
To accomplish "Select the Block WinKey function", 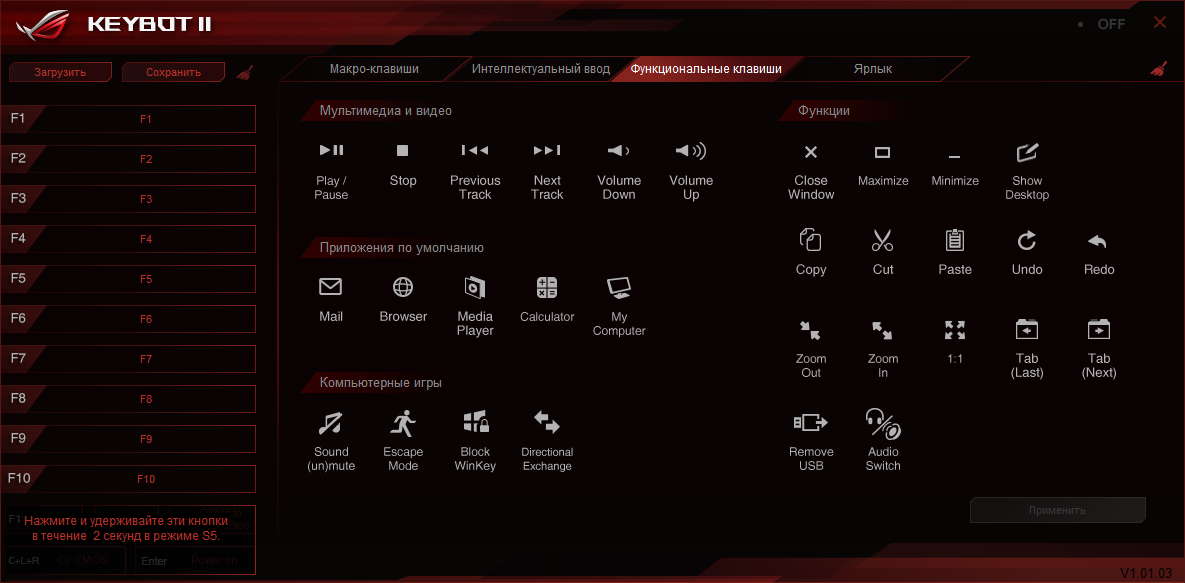I will click(475, 423).
